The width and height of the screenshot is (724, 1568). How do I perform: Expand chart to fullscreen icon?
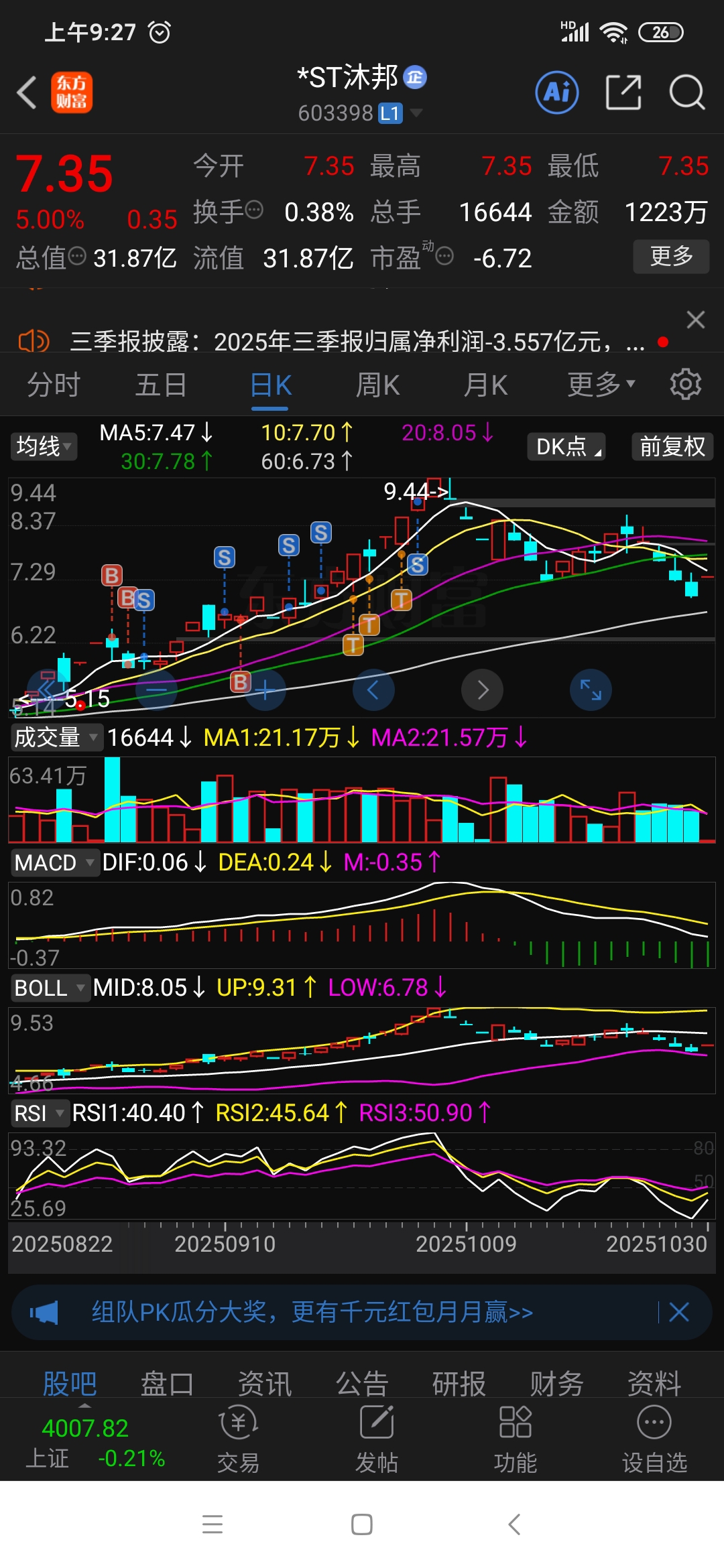pos(591,690)
